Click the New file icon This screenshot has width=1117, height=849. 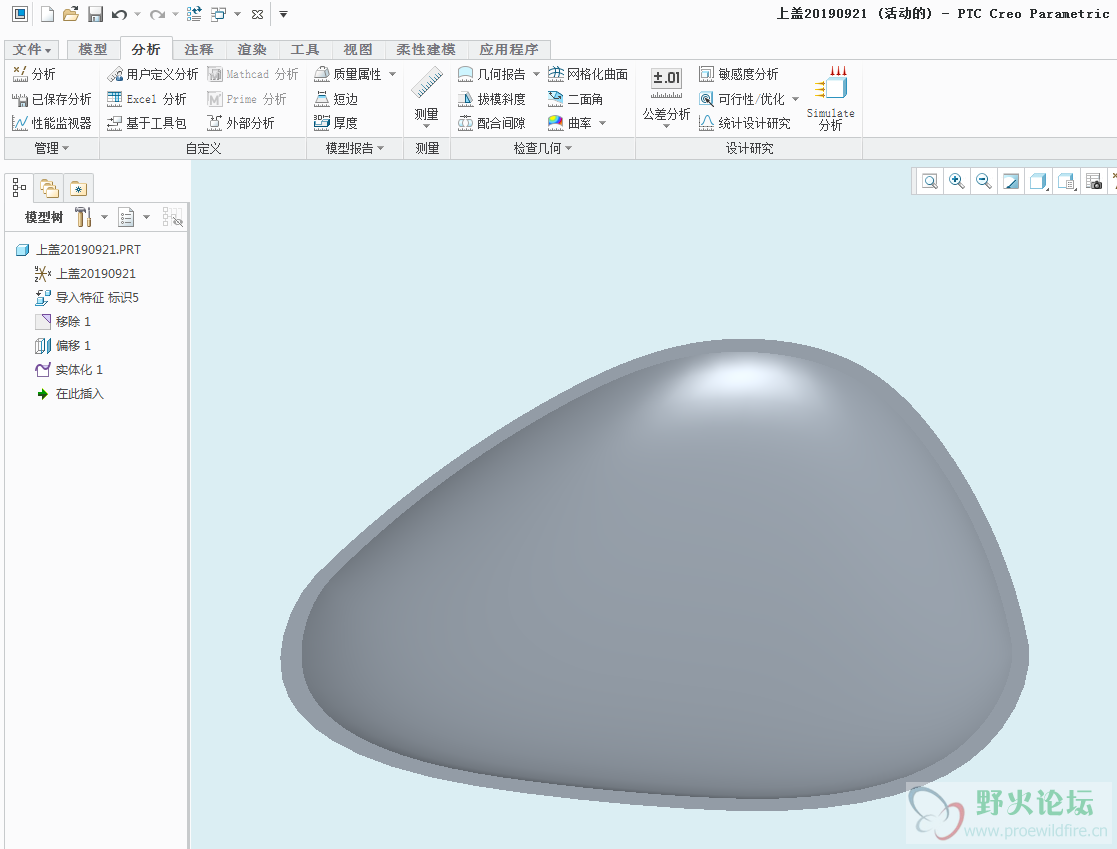pos(47,14)
